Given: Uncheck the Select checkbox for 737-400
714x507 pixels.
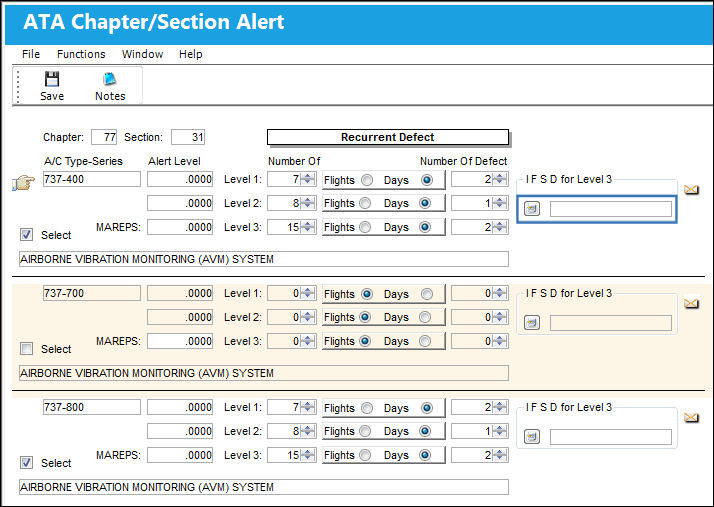Looking at the screenshot, I should coord(26,235).
